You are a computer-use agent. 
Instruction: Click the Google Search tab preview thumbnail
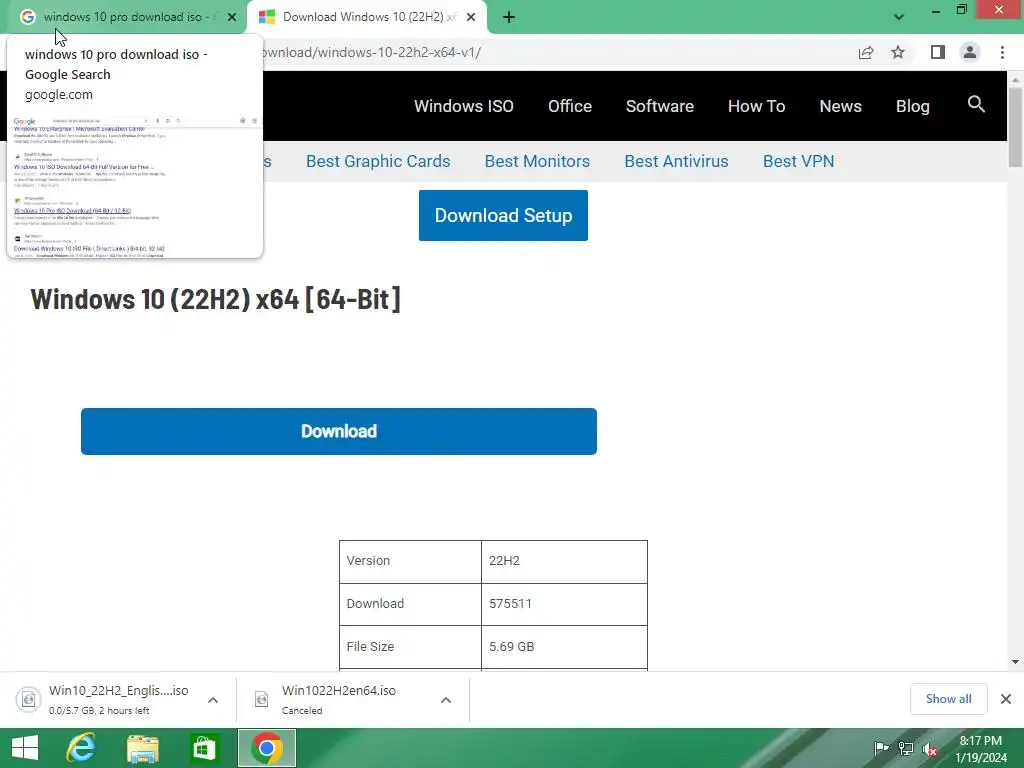click(135, 185)
